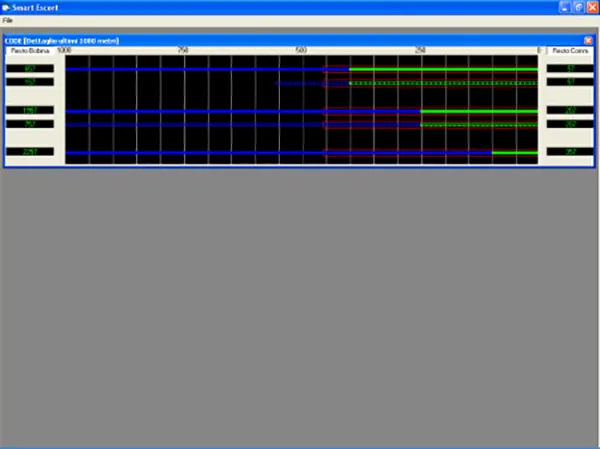The width and height of the screenshot is (600, 449).
Task: Select the third Resto Comm value box
Action: click(x=570, y=110)
